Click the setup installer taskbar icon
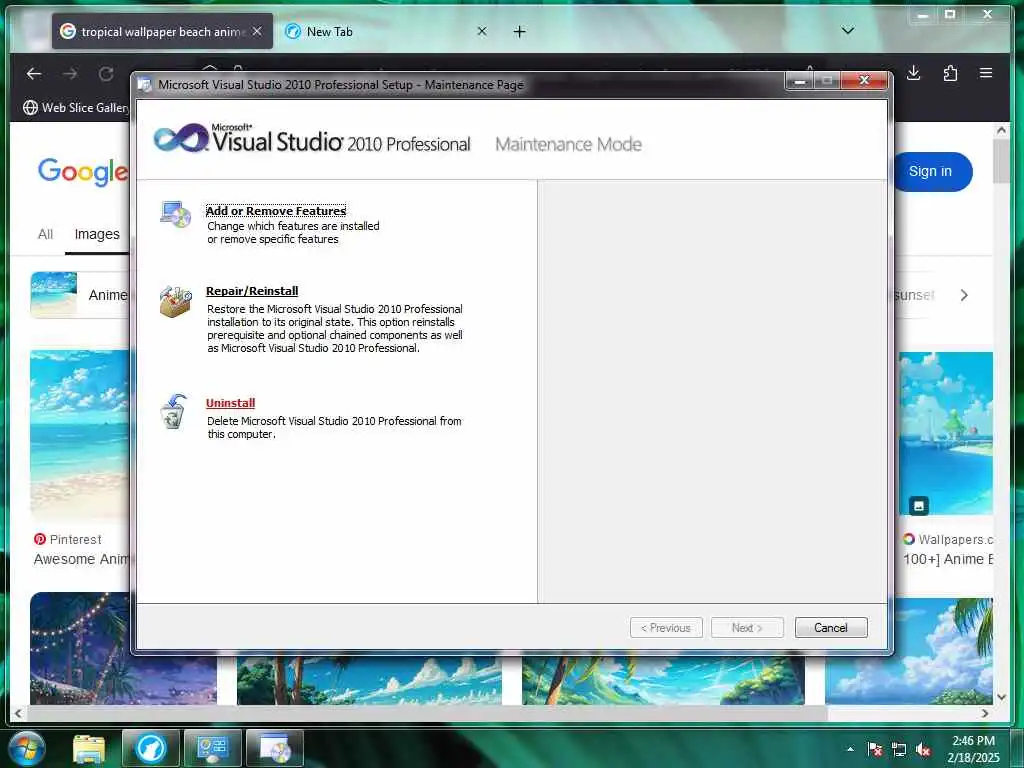The height and width of the screenshot is (768, 1024). [x=275, y=748]
